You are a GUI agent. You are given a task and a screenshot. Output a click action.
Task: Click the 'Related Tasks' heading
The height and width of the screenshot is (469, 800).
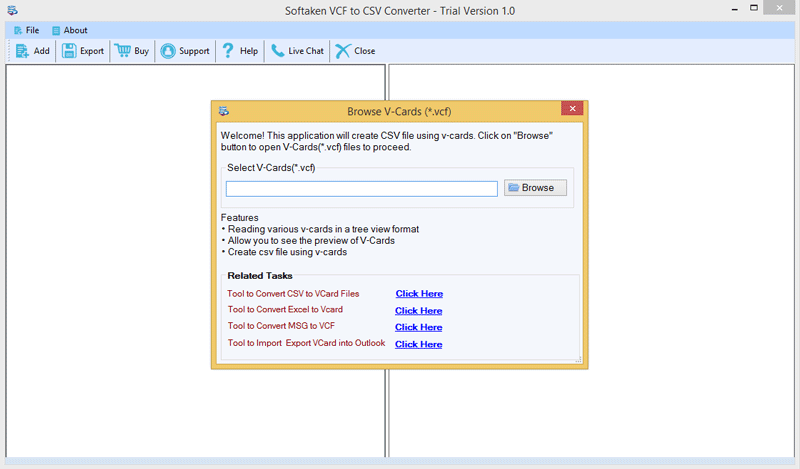pyautogui.click(x=260, y=276)
